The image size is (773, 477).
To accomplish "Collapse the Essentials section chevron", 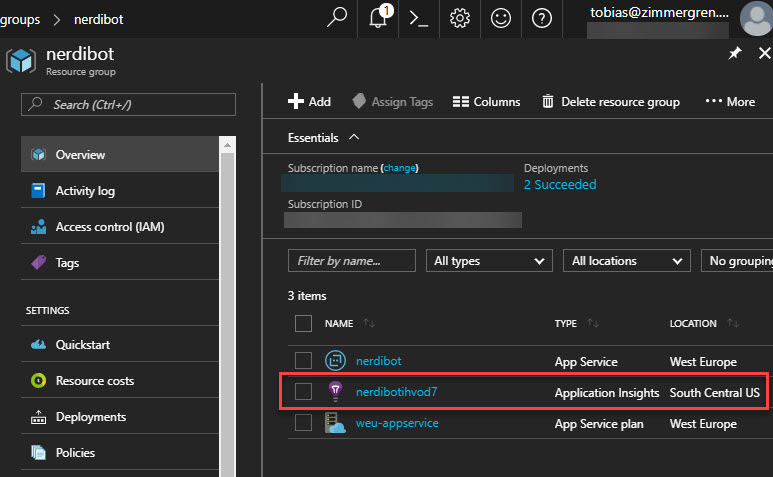I will pos(354,137).
